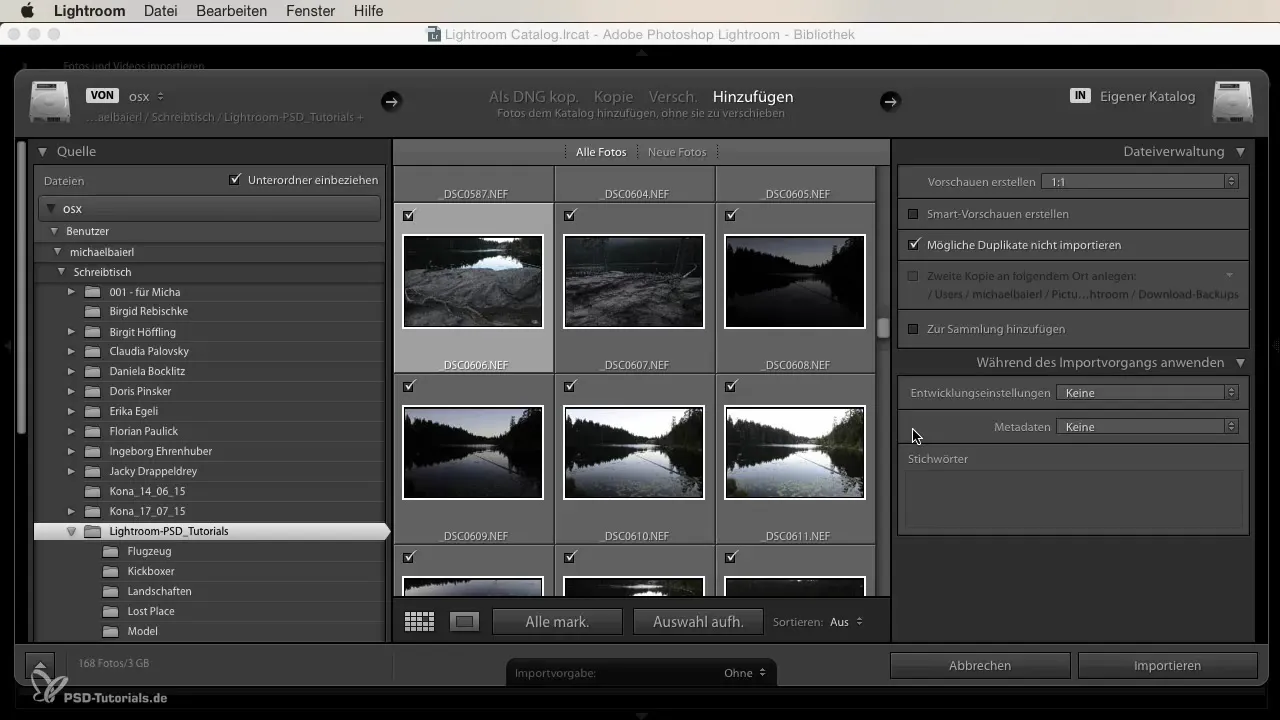Click the Landschaften folder icon
Screen dimensions: 1280x720
[110, 591]
